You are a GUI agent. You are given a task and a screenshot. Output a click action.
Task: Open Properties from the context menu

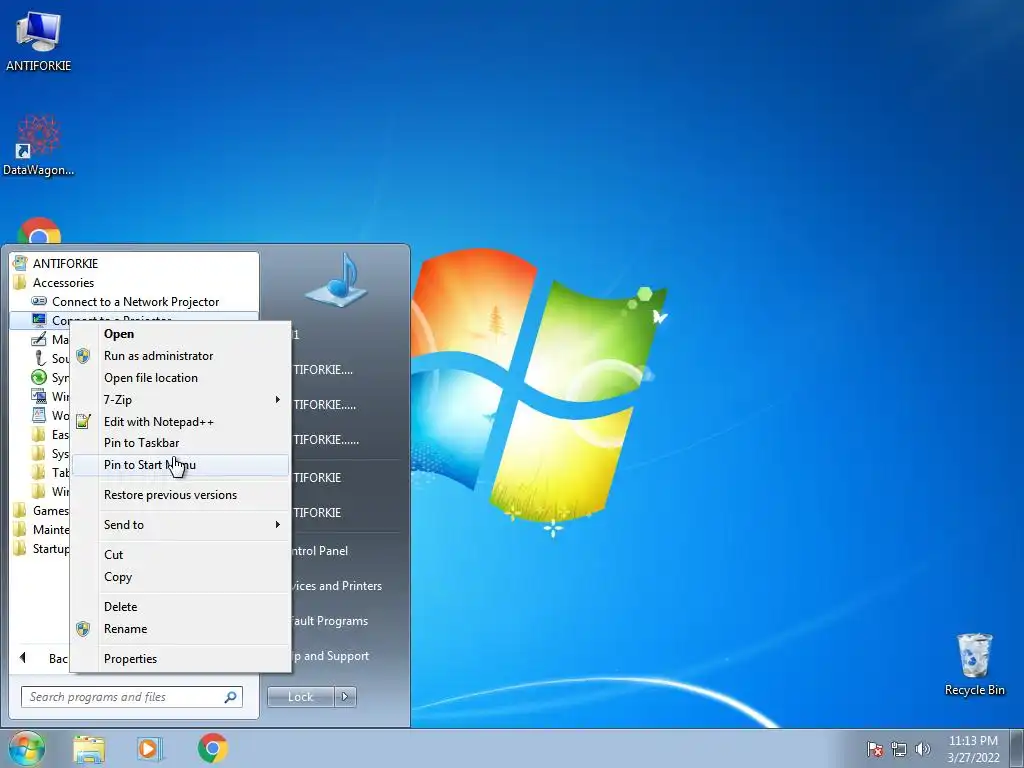(180, 659)
